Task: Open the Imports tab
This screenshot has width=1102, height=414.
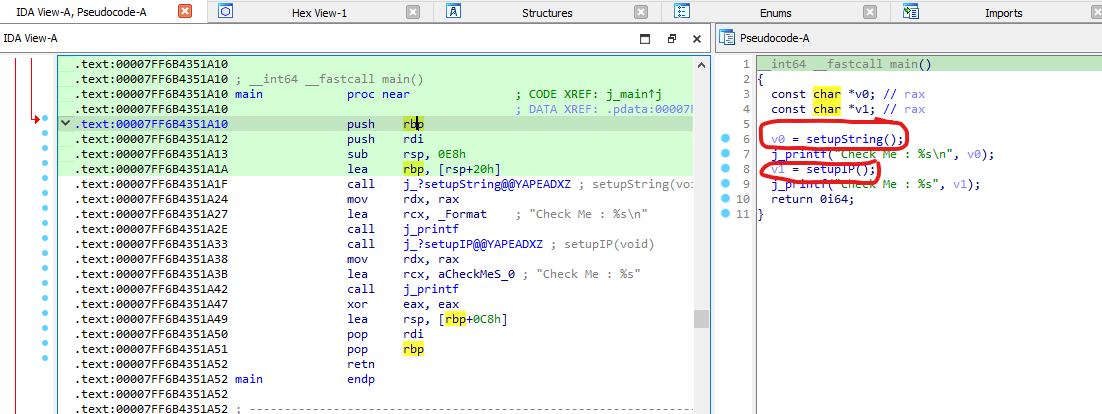Action: point(1003,13)
